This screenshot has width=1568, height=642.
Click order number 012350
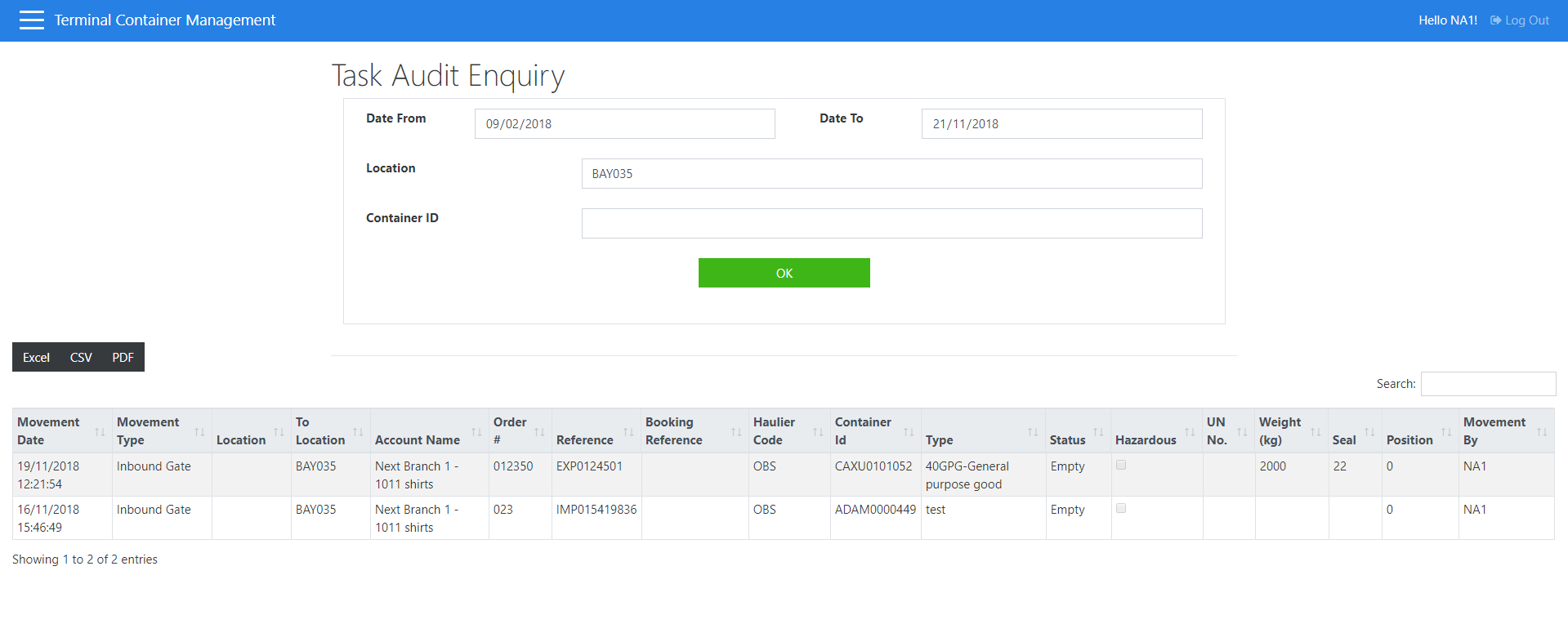pos(513,466)
